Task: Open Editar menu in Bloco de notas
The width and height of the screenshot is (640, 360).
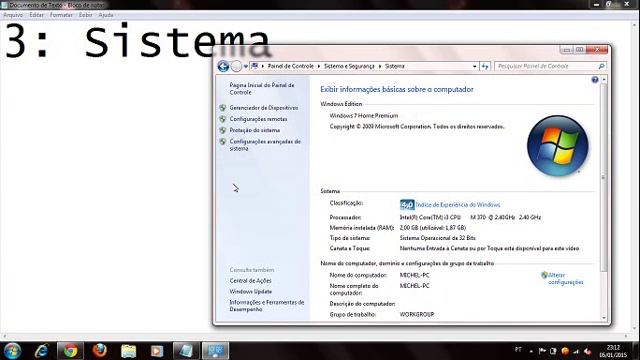Action: [36, 15]
